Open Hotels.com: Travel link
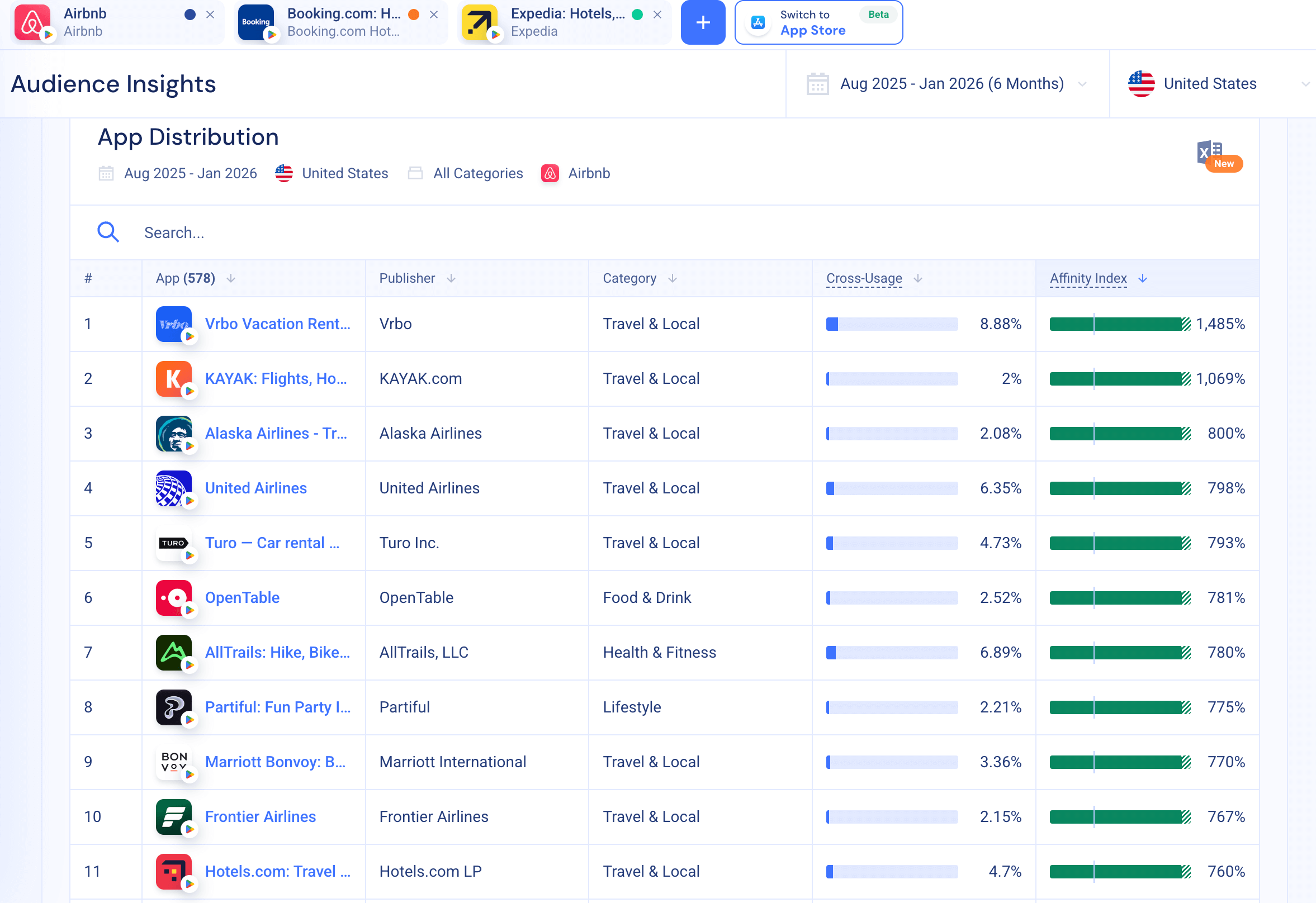Viewport: 1316px width, 903px height. (x=277, y=872)
